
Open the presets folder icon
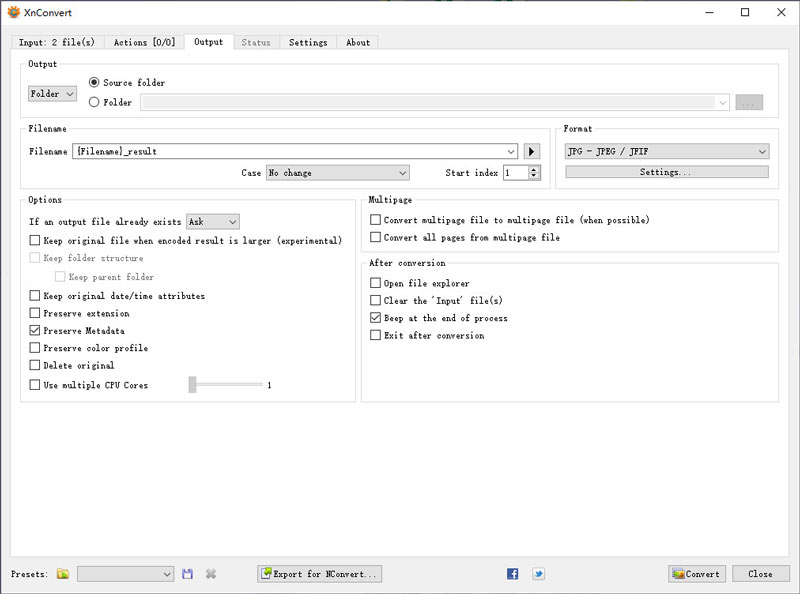tap(63, 574)
